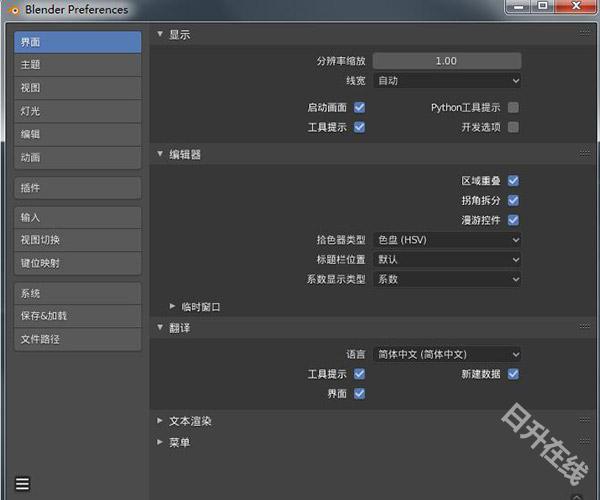Close the Blender Preferences window
This screenshot has width=600, height=500.
click(575, 7)
